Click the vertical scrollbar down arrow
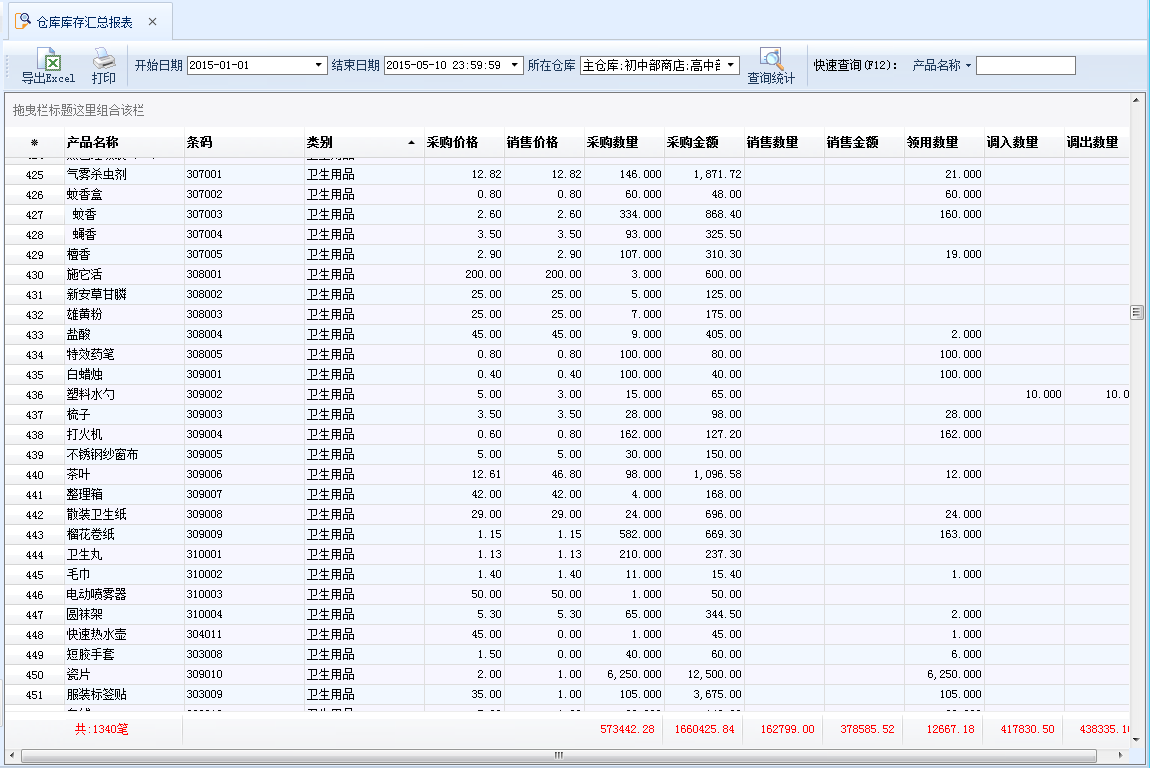 (x=1136, y=739)
